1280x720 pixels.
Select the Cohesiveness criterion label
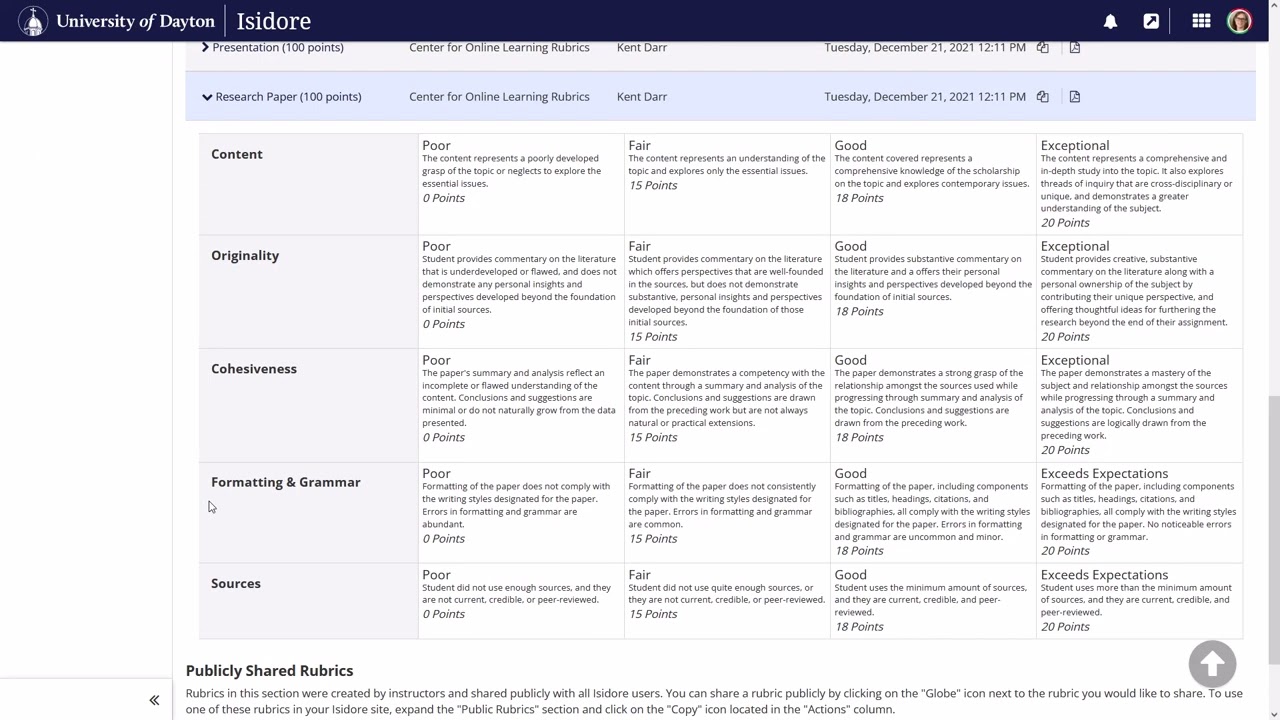click(x=254, y=368)
